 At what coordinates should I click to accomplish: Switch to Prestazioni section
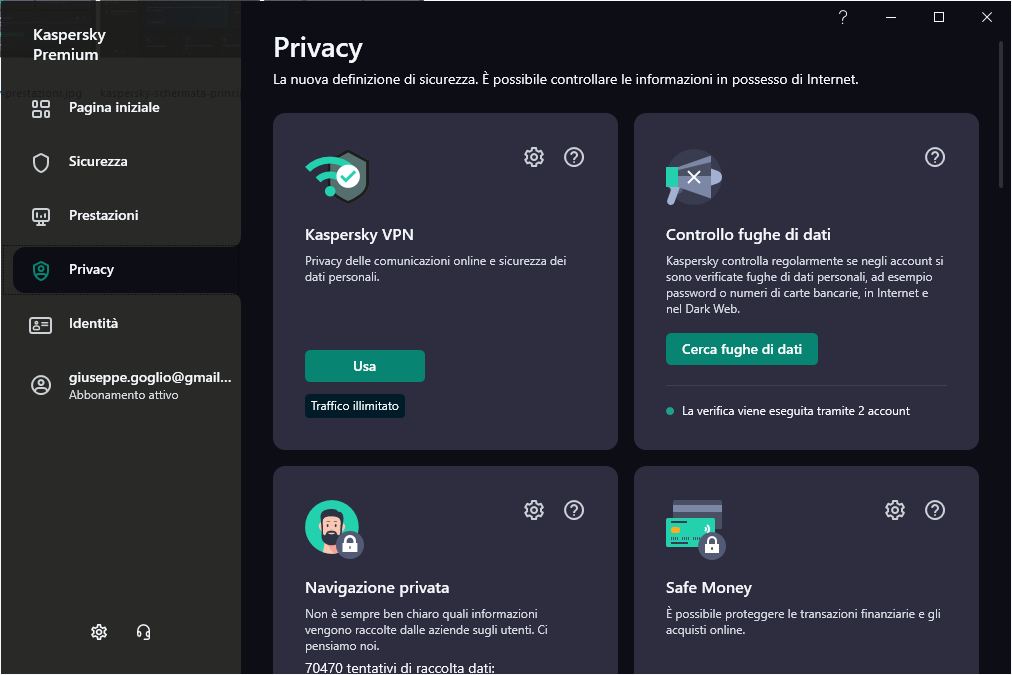tap(103, 216)
